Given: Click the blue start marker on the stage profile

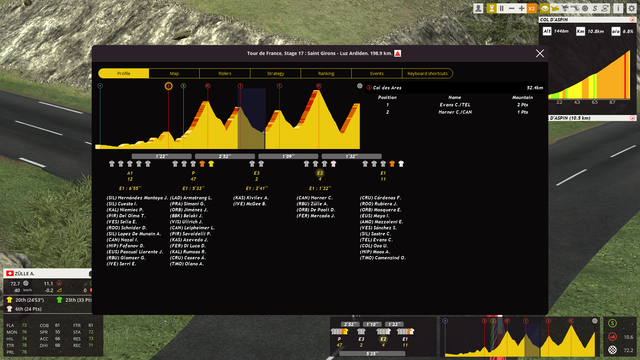Looking at the screenshot, I should coord(100,86).
